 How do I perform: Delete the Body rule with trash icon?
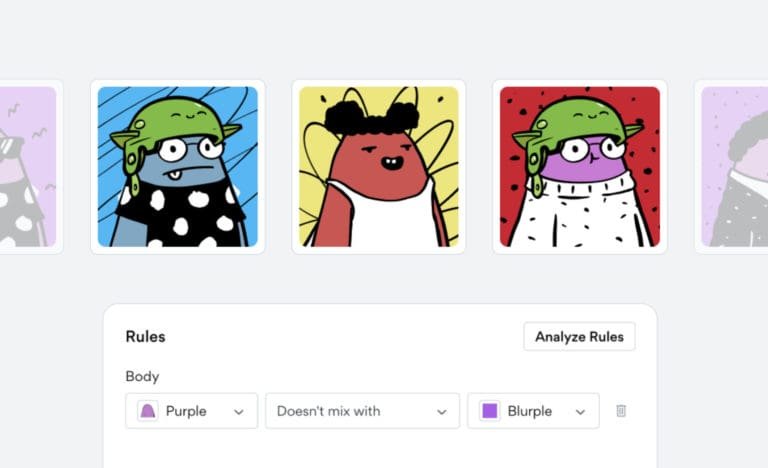pyautogui.click(x=621, y=411)
